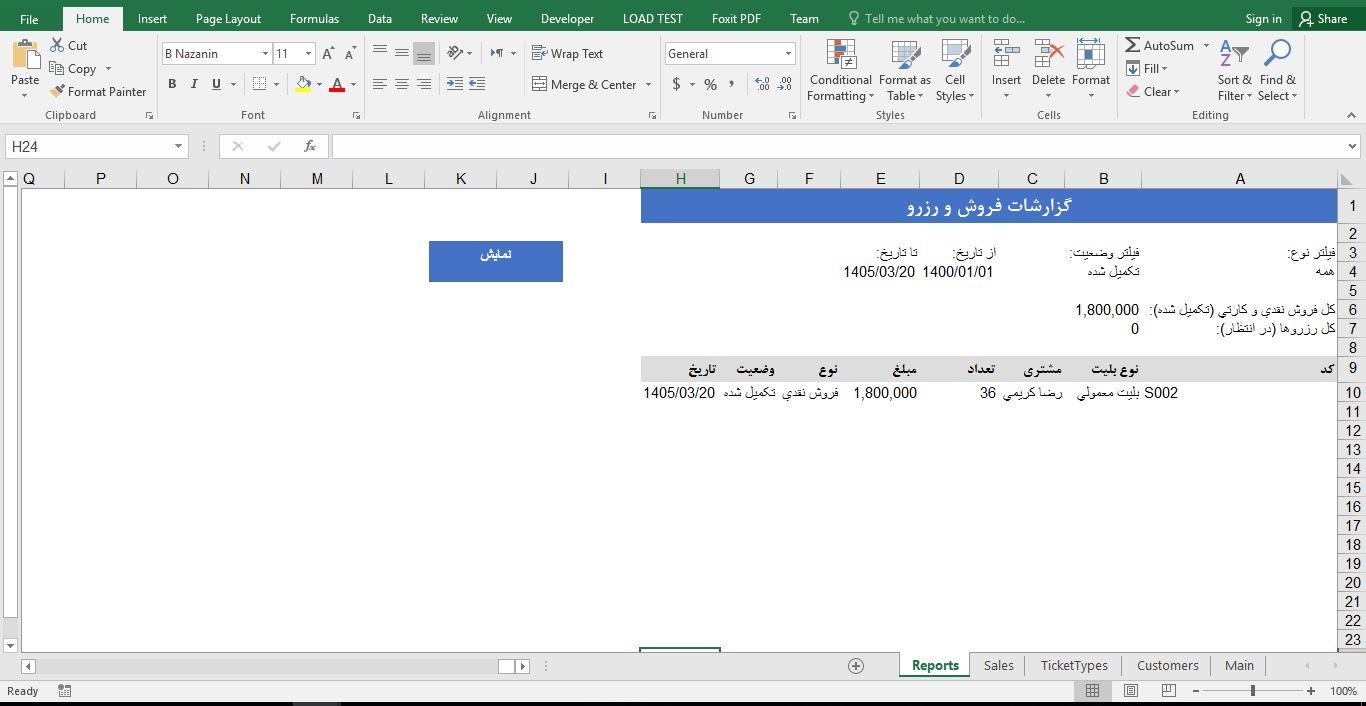Viewport: 1366px width, 706px height.
Task: Open the Fill dropdown
Action: pyautogui.click(x=1147, y=69)
